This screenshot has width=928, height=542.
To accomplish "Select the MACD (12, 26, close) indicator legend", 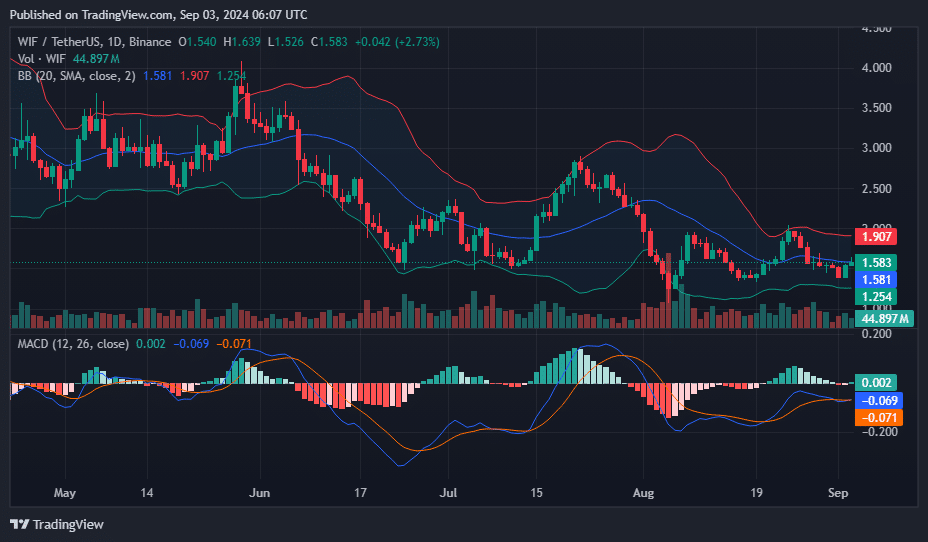I will (x=72, y=344).
